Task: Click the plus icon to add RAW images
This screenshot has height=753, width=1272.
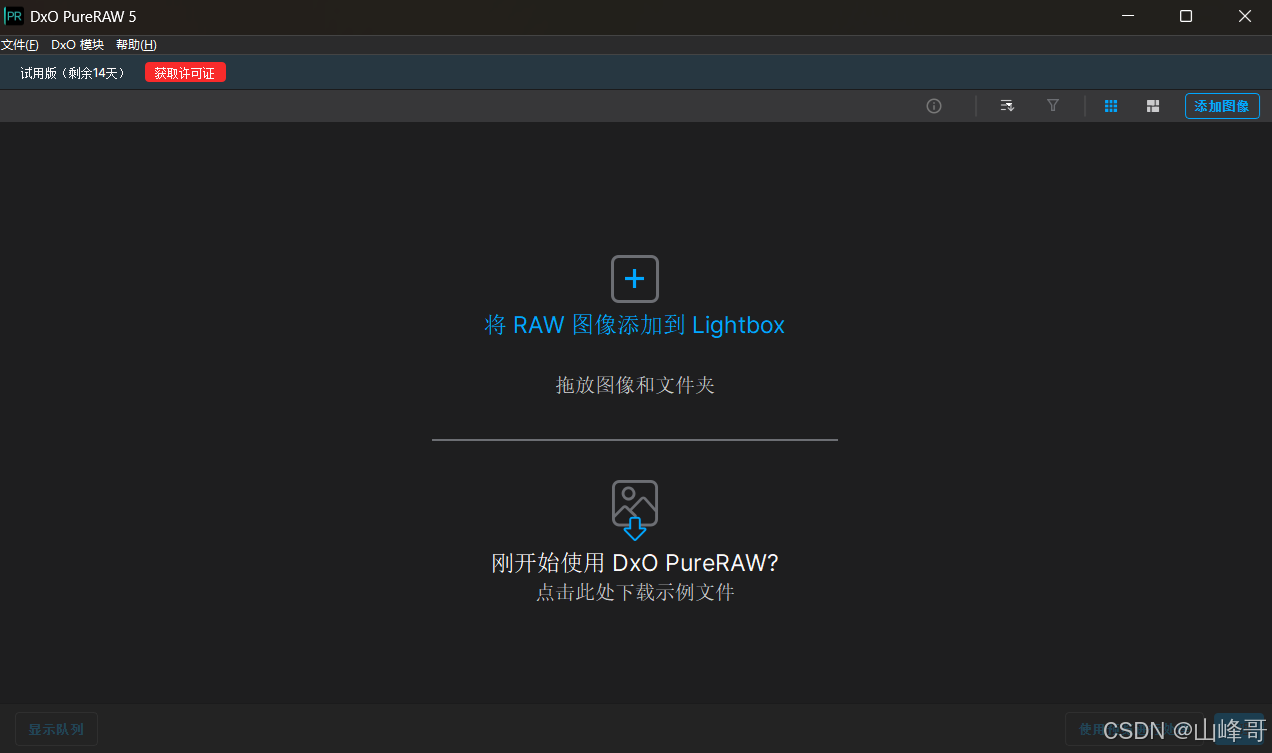Action: (x=635, y=278)
